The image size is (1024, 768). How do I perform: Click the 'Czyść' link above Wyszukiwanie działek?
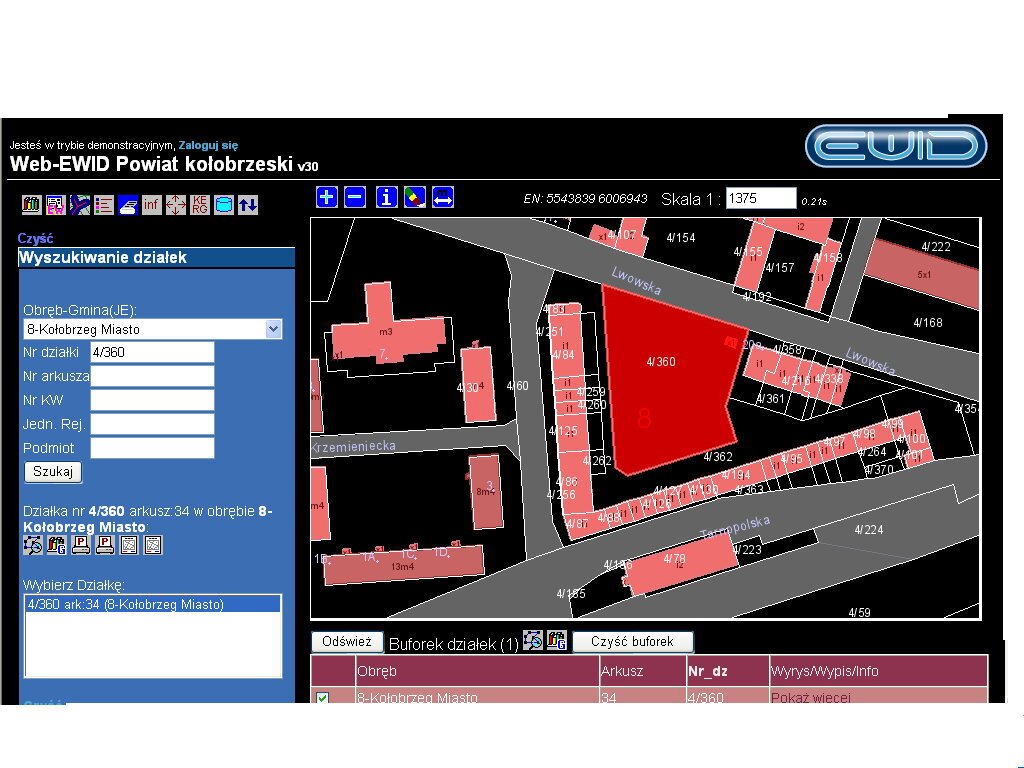point(35,238)
